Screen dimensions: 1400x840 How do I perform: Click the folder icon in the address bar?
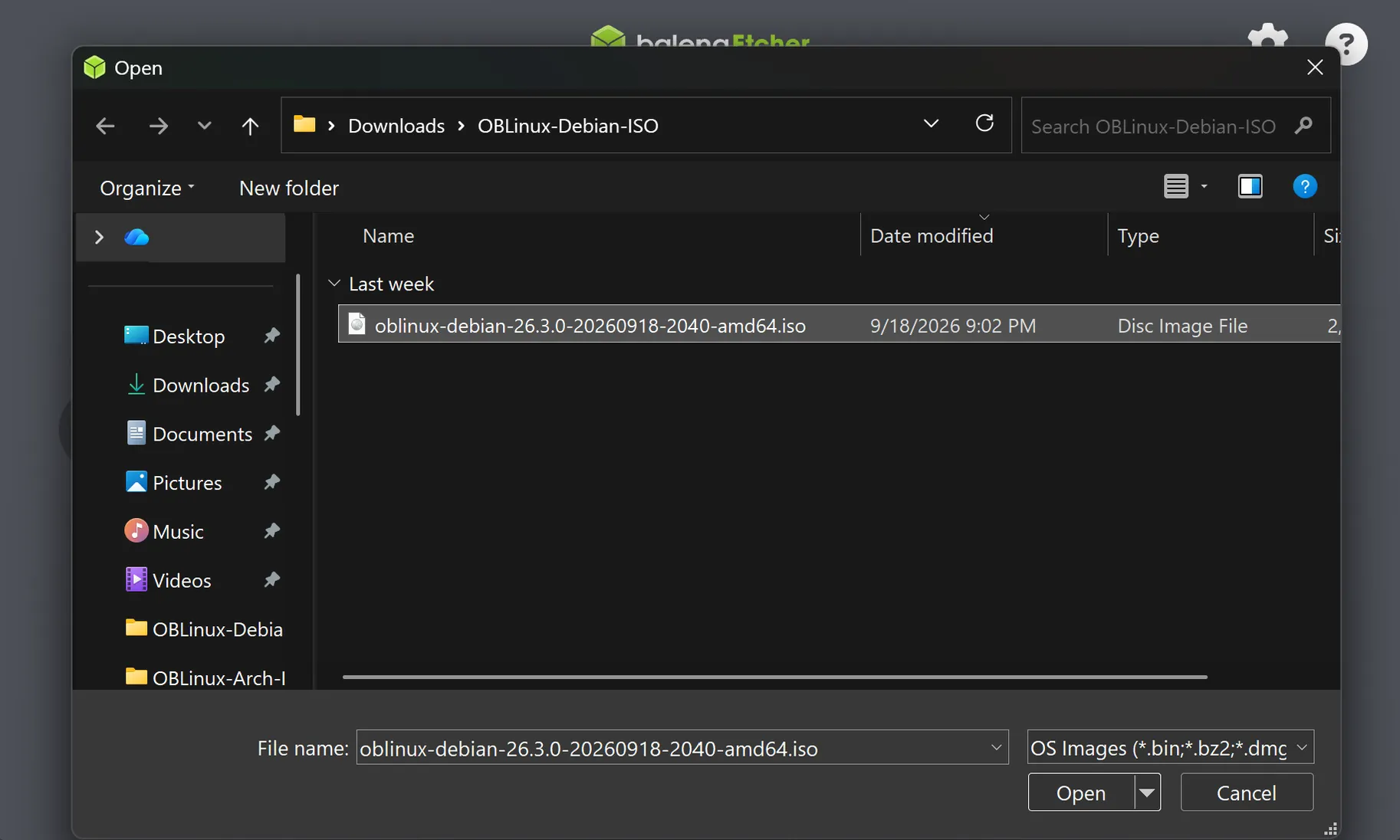click(x=304, y=124)
